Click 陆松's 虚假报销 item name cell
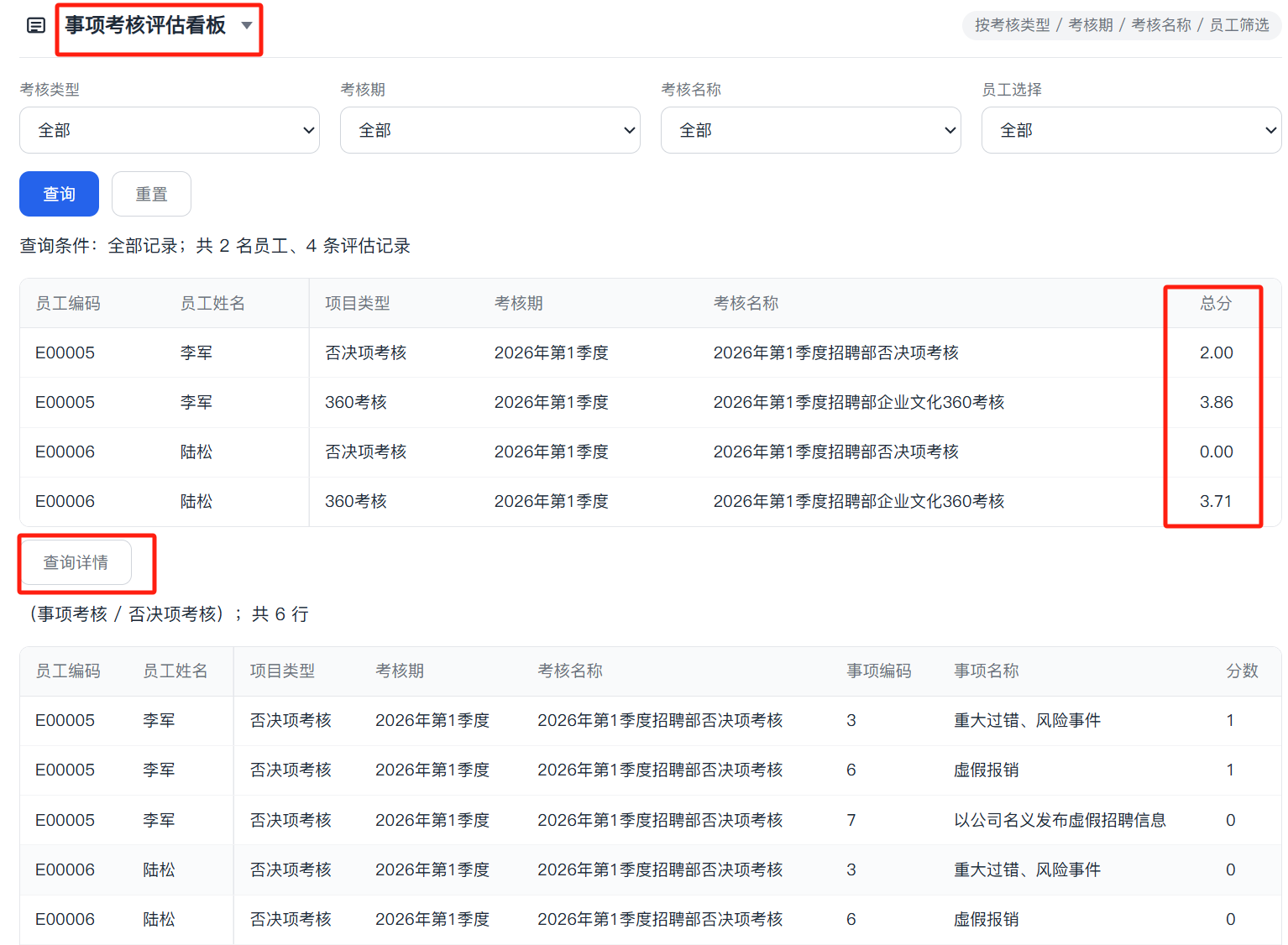This screenshot has height=945, width=1288. (x=987, y=919)
